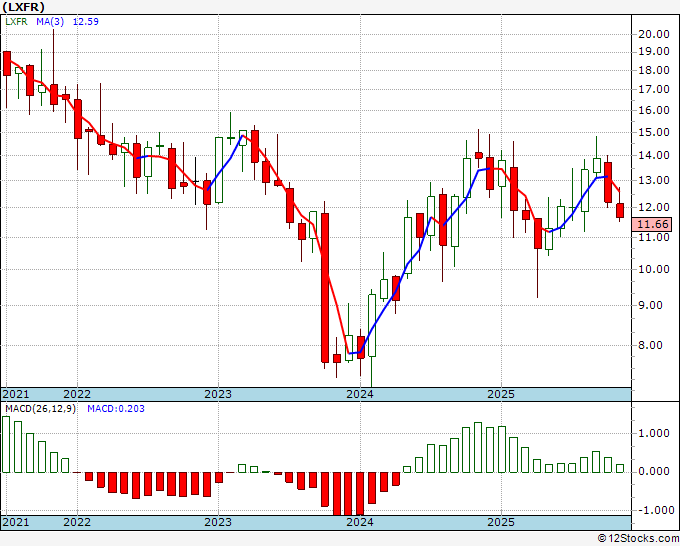Select the MACD:0.203 value label
The height and width of the screenshot is (546, 680).
coord(116,408)
